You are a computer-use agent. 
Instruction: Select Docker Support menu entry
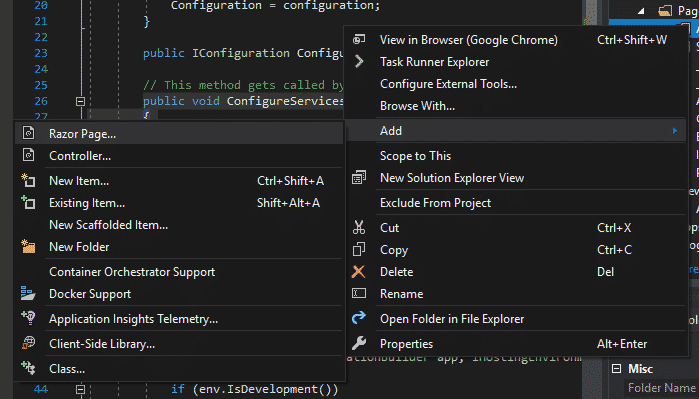pyautogui.click(x=179, y=294)
